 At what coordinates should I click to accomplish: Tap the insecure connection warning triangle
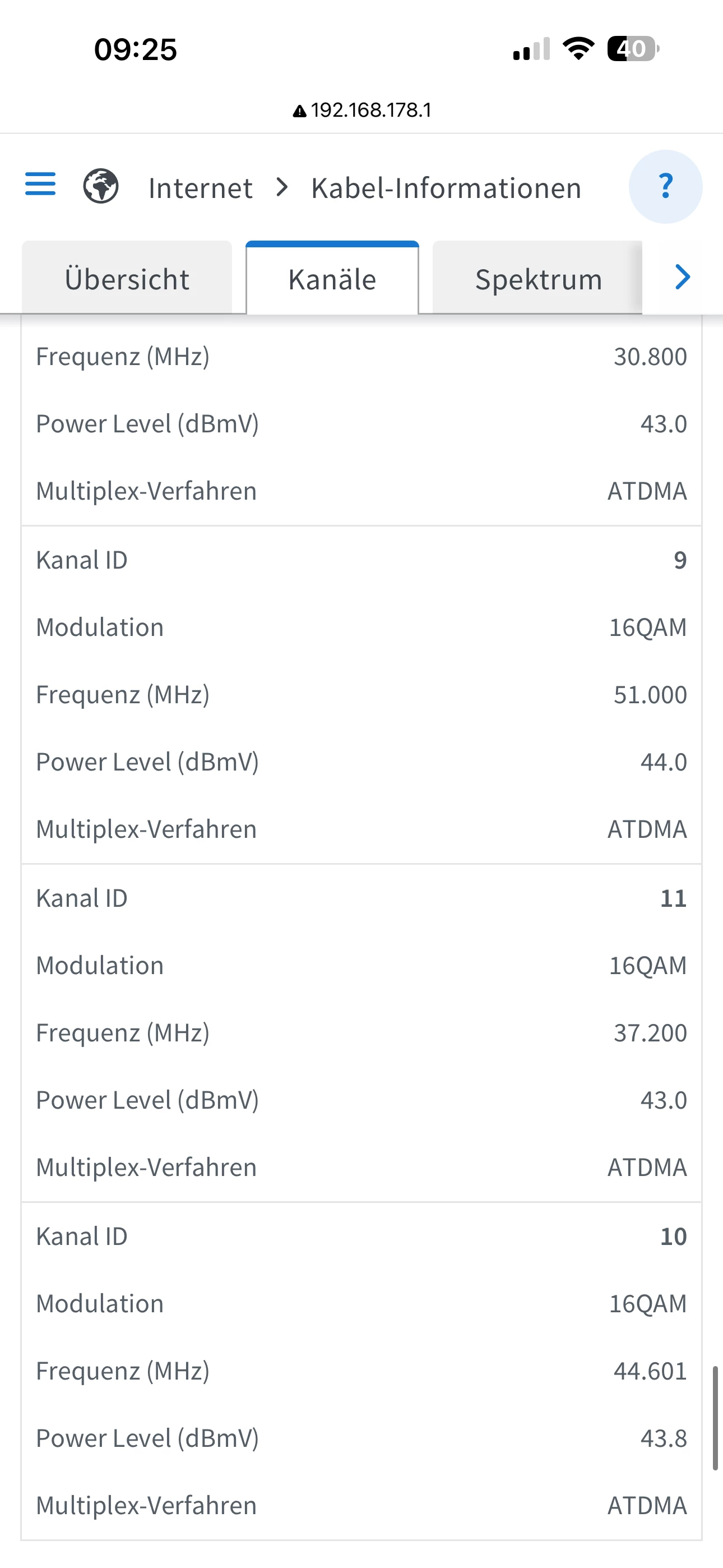pyautogui.click(x=299, y=112)
